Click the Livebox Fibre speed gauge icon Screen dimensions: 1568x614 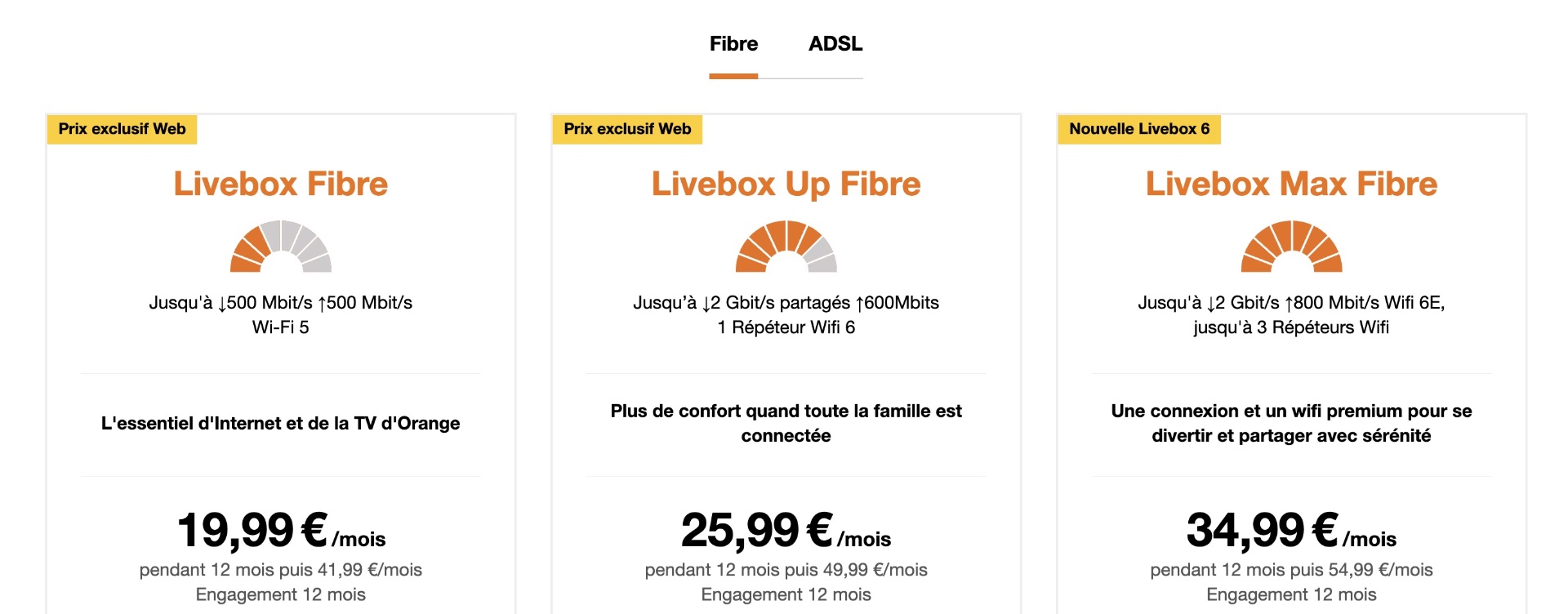[281, 246]
